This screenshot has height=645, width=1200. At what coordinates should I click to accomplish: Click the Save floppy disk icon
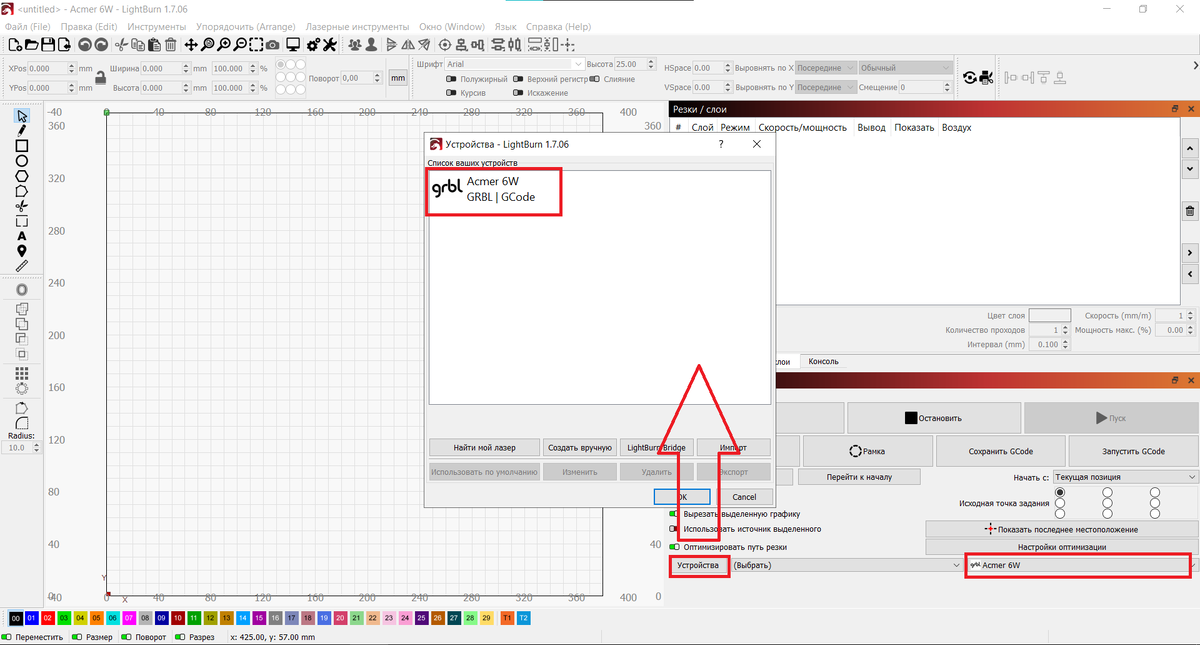48,45
